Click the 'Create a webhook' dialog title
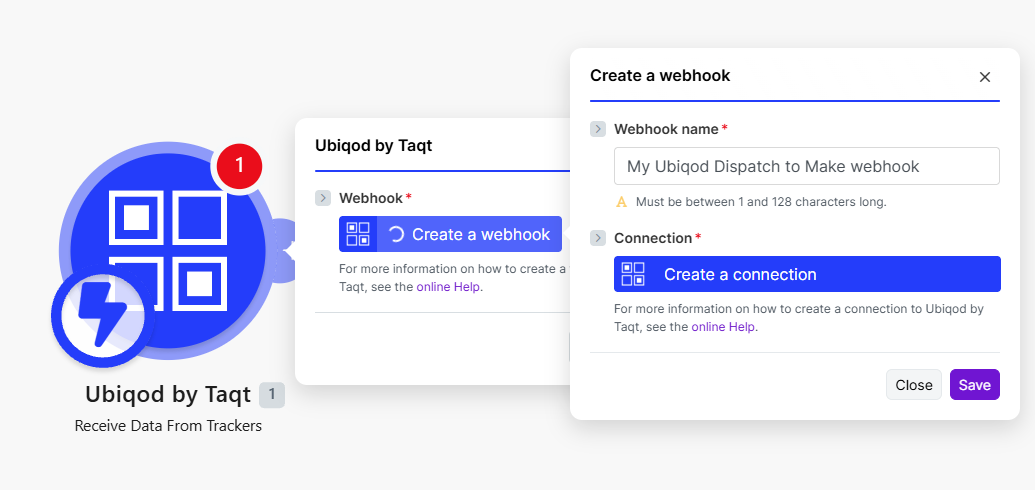This screenshot has width=1035, height=490. (x=660, y=75)
